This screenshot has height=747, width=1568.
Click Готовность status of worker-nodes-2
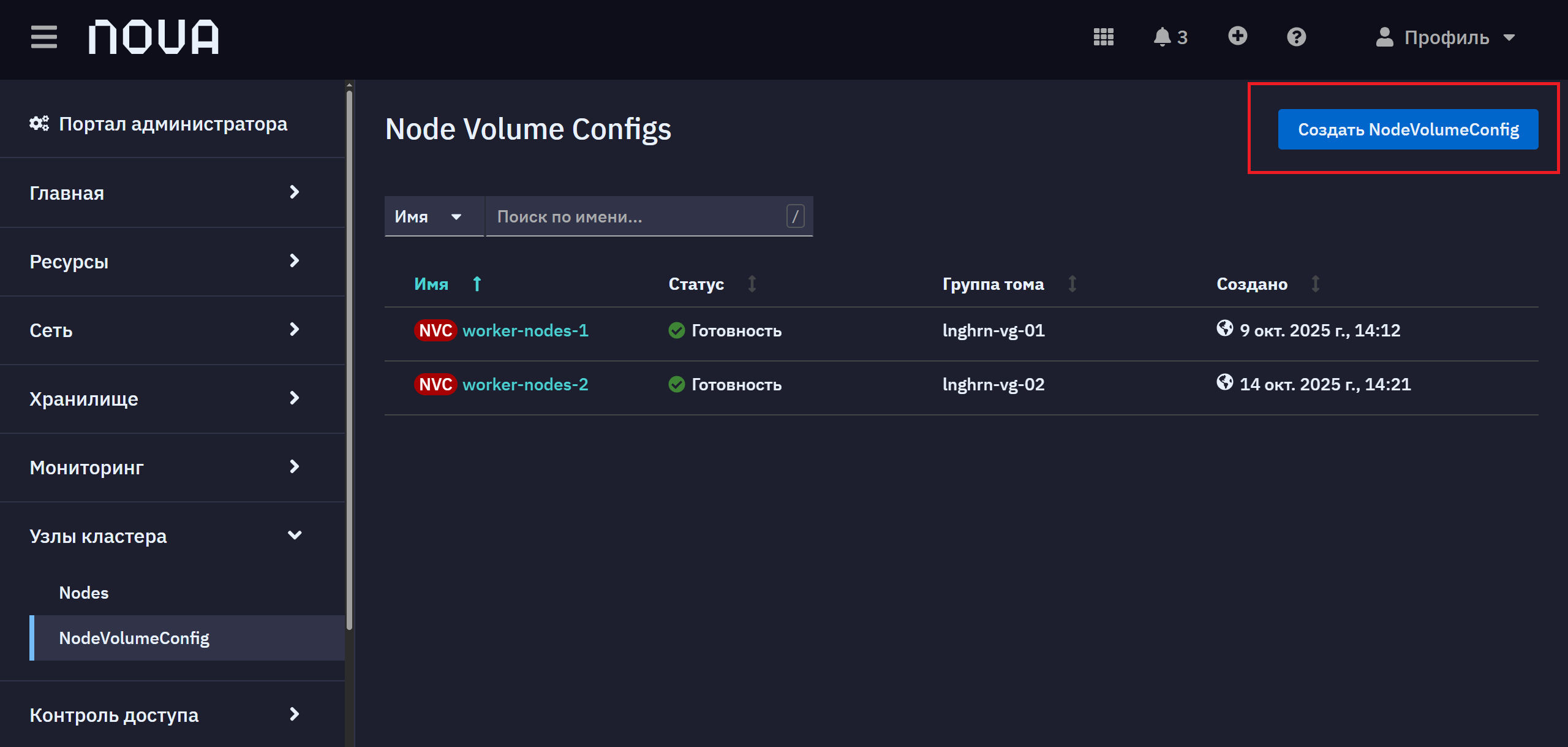point(737,385)
